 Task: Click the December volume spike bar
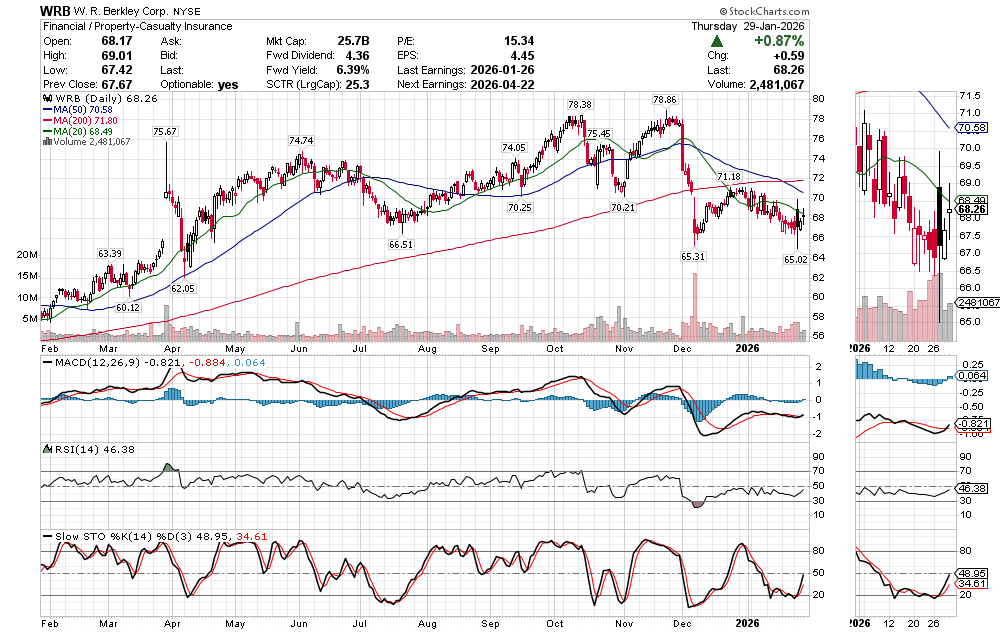pyautogui.click(x=692, y=306)
